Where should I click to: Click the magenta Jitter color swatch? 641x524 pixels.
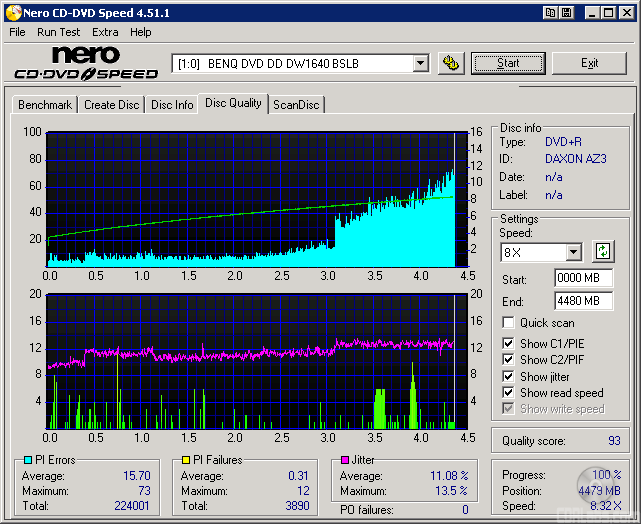344,460
